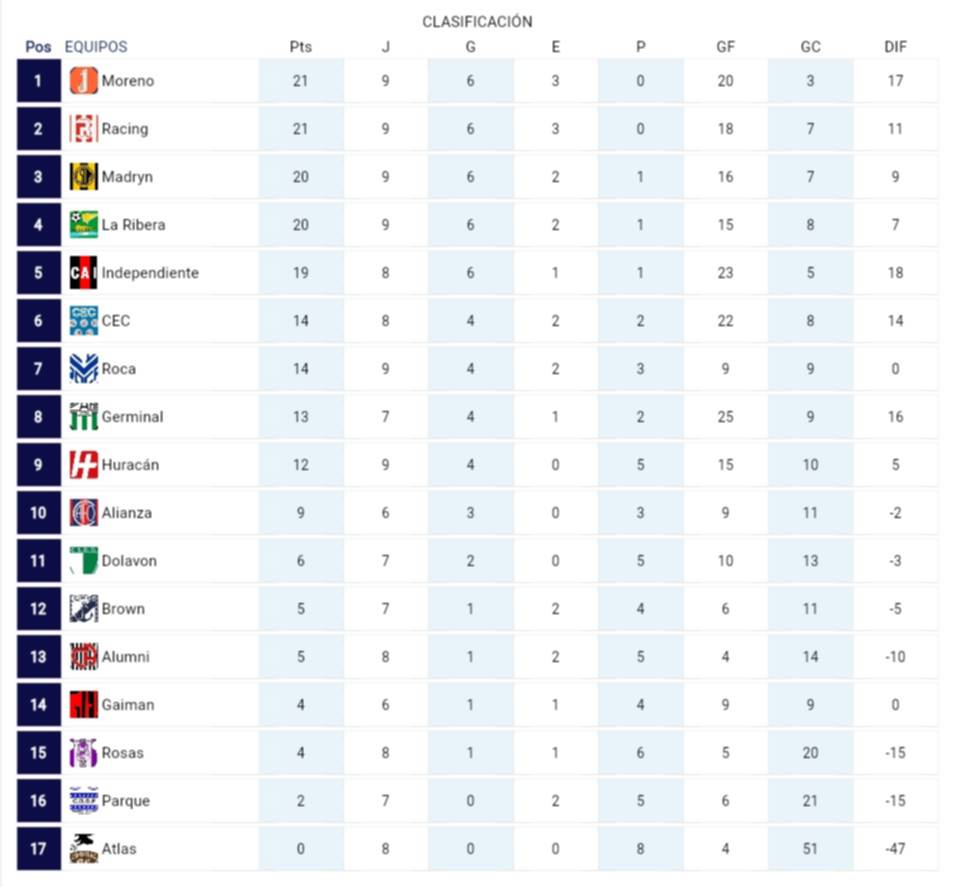Screen dimensions: 953x887
Task: Click the CEC club crest
Action: point(84,321)
